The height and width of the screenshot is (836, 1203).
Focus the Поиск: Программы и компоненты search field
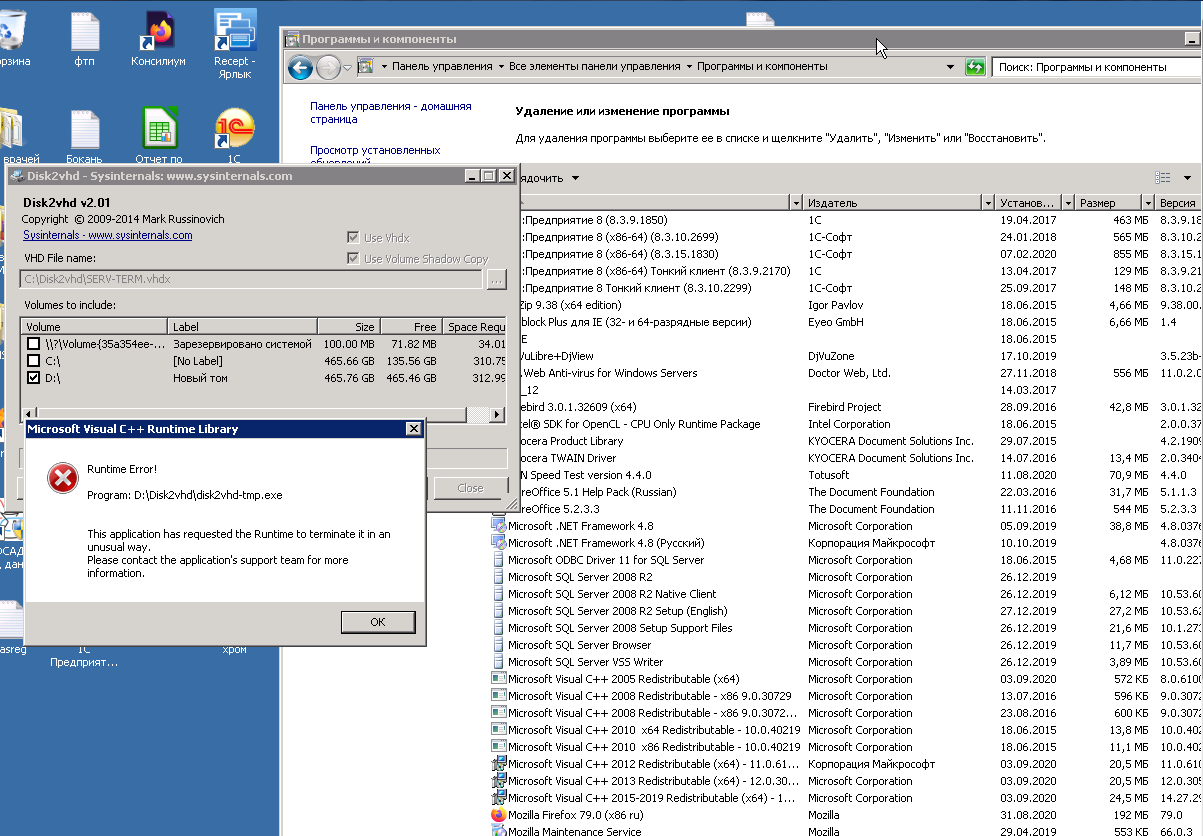pyautogui.click(x=1096, y=67)
